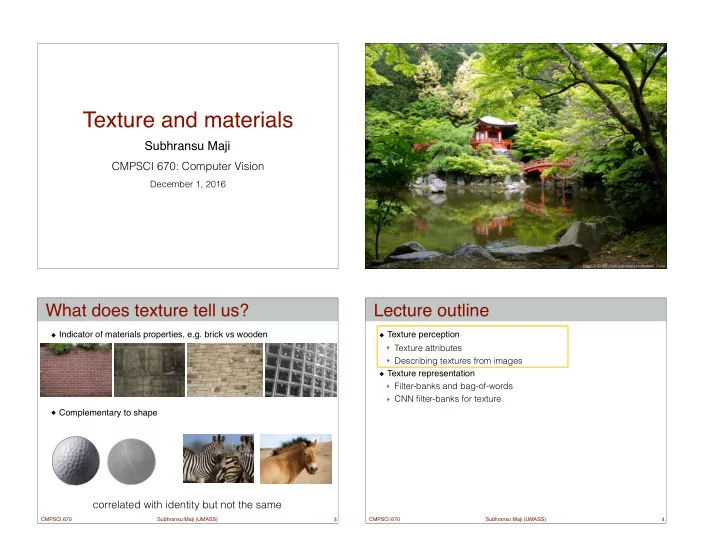Image resolution: width=720 pixels, height=557 pixels.
Task: Click the brown horse photo
Action: (296, 459)
